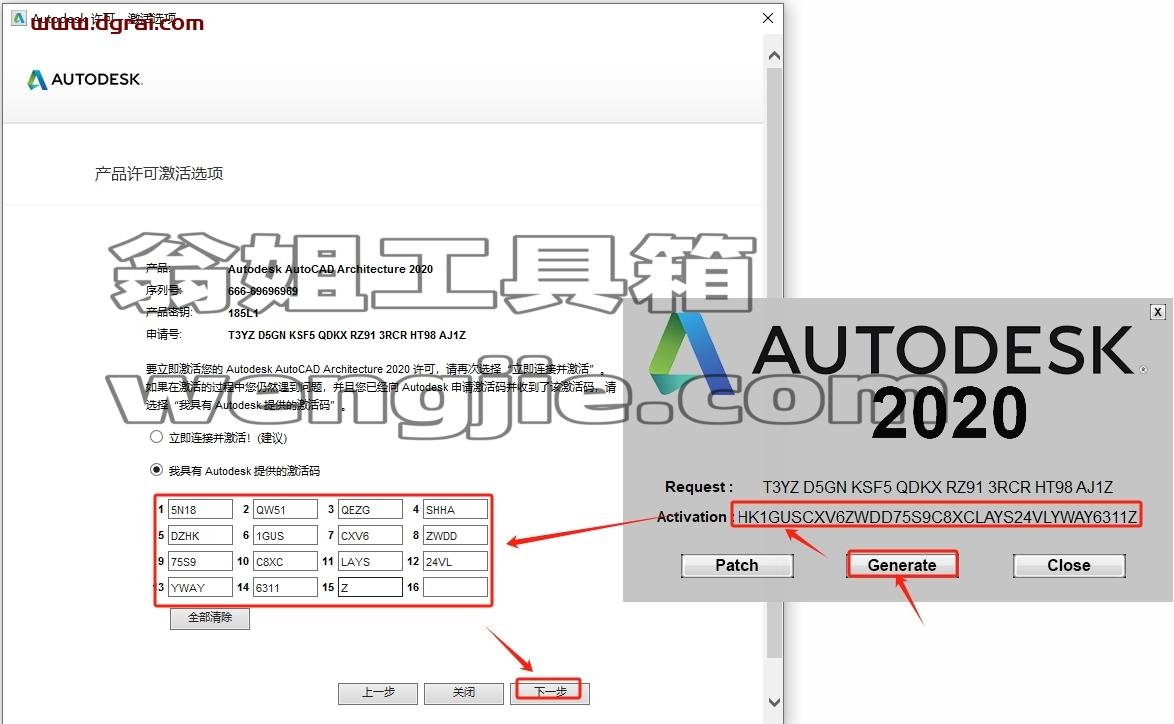Viewport: 1174px width, 724px height.
Task: Click product name Autodesk AutoCAD Architecture 2020
Action: coord(330,270)
